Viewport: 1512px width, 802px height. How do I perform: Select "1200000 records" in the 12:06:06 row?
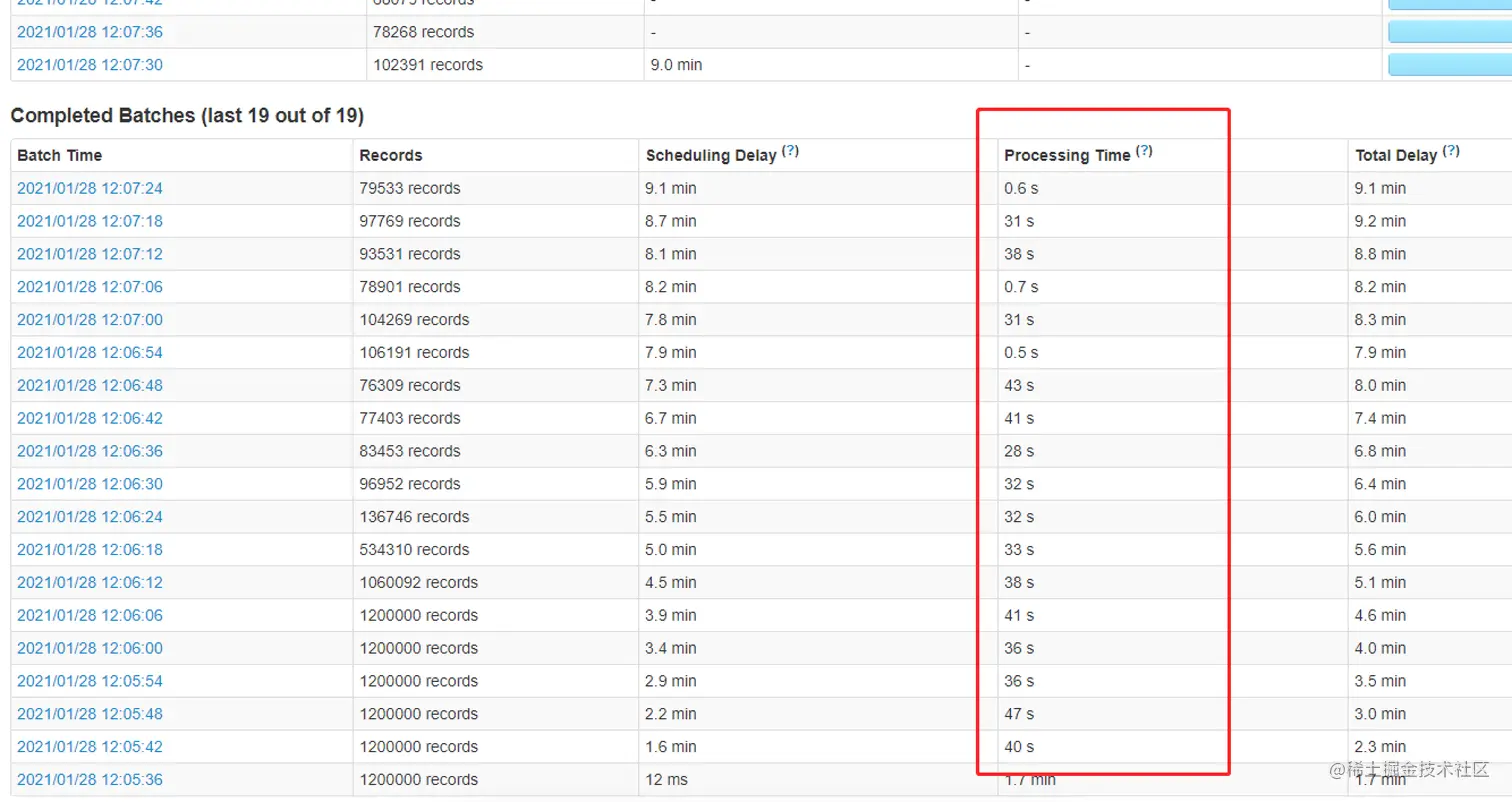coord(418,615)
